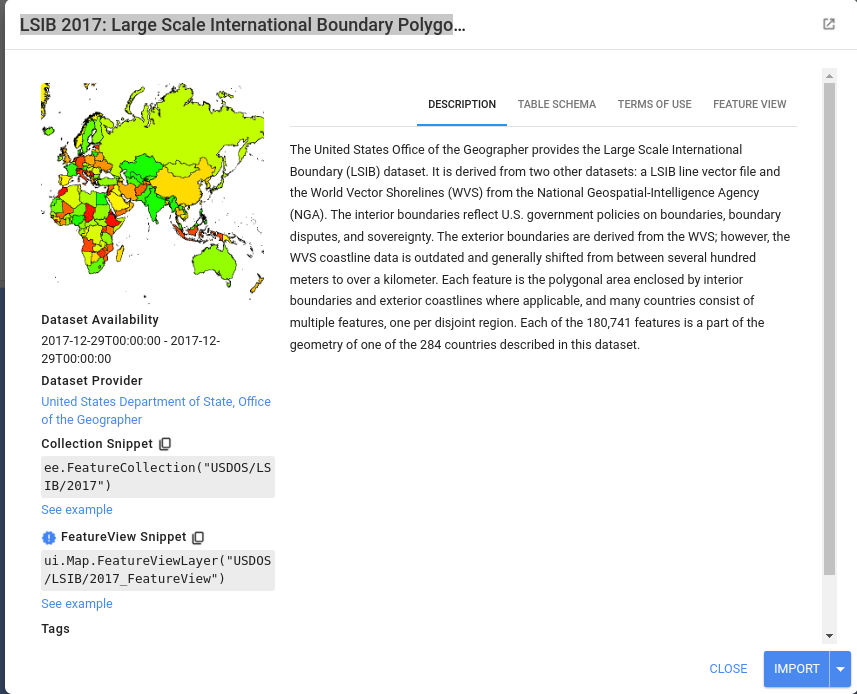Click the scrollbar up arrow
This screenshot has height=694, width=857.
point(829,76)
